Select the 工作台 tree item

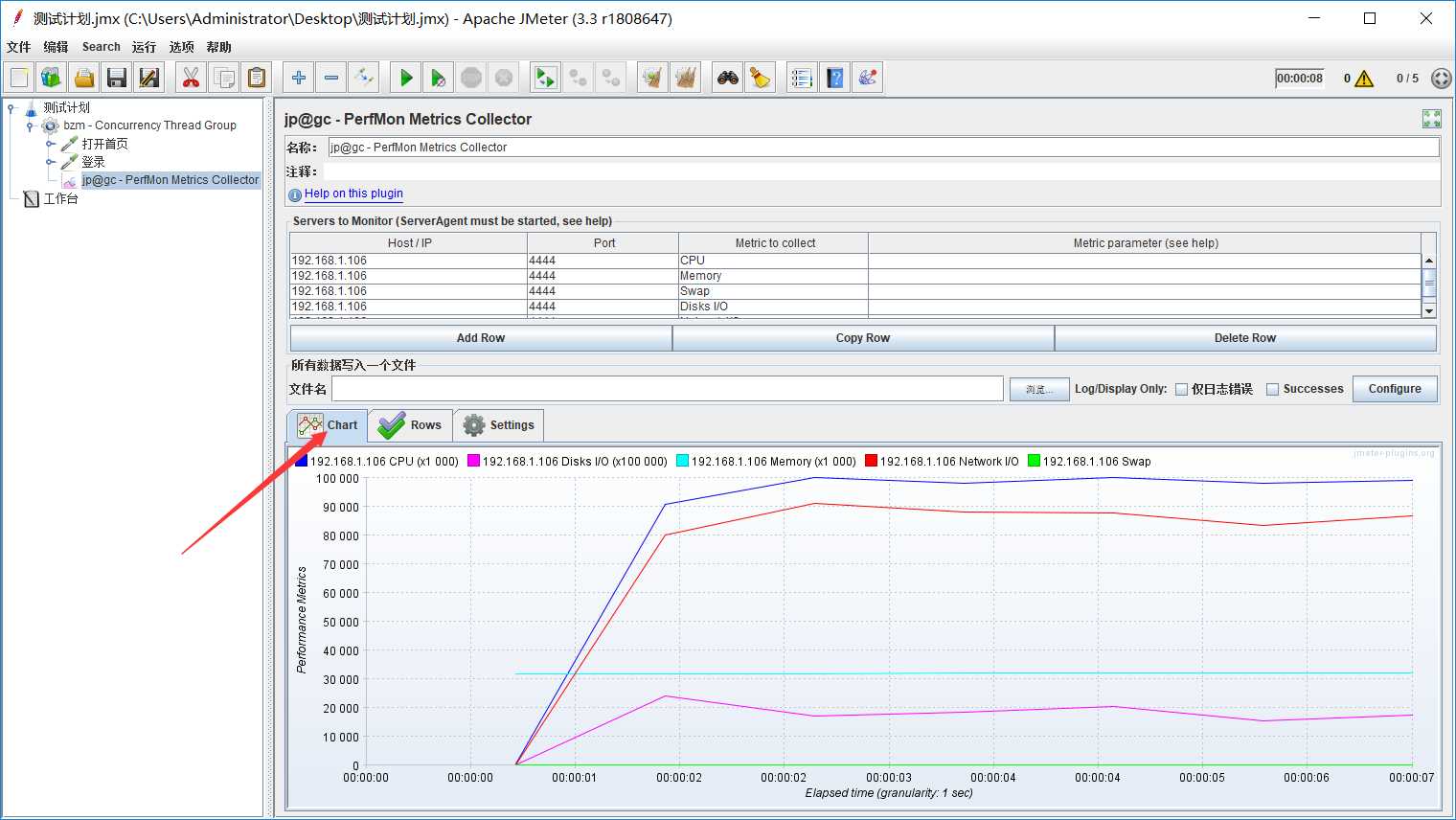(x=60, y=198)
